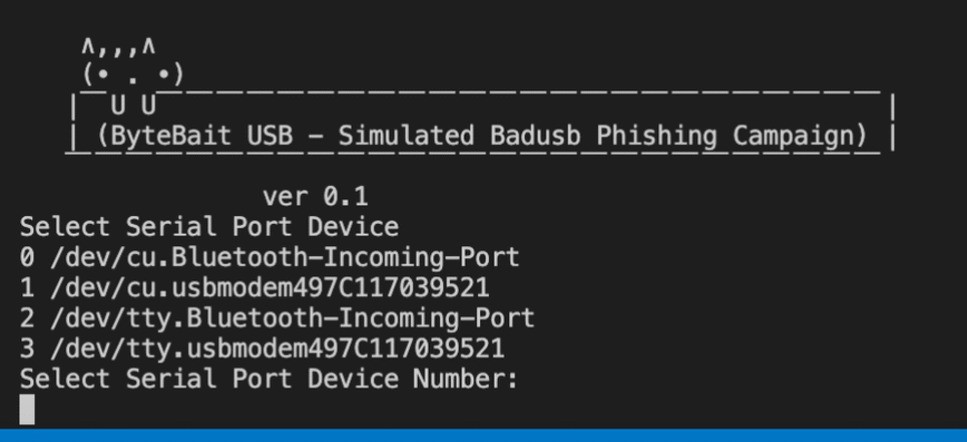Click the 'Select Serial Port Device Number:' prompt
The image size is (967, 442).
pyautogui.click(x=269, y=379)
